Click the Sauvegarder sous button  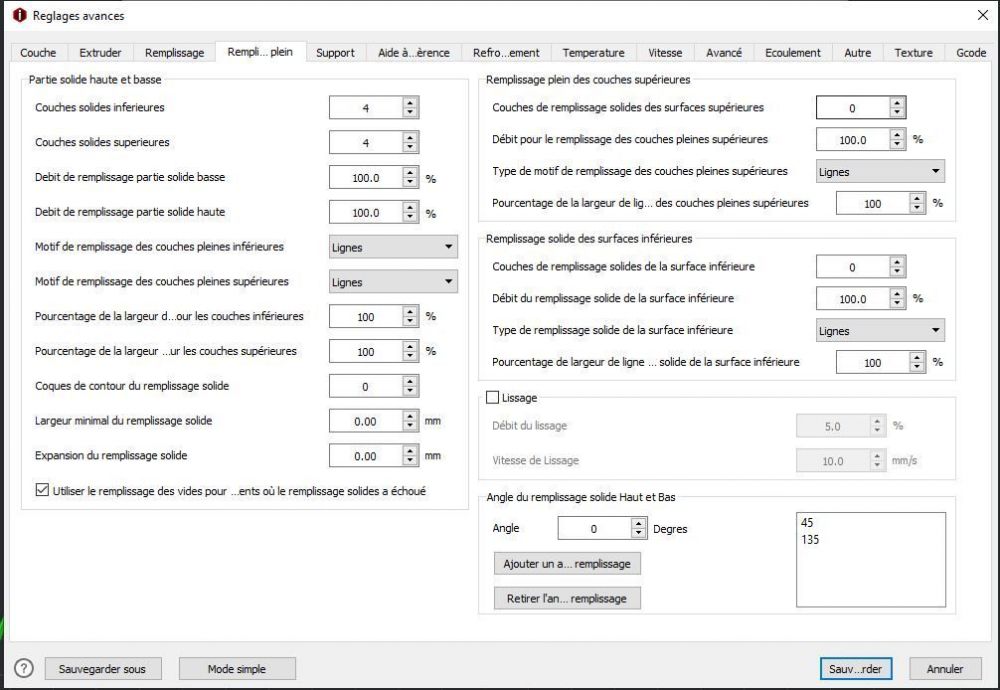click(x=103, y=668)
